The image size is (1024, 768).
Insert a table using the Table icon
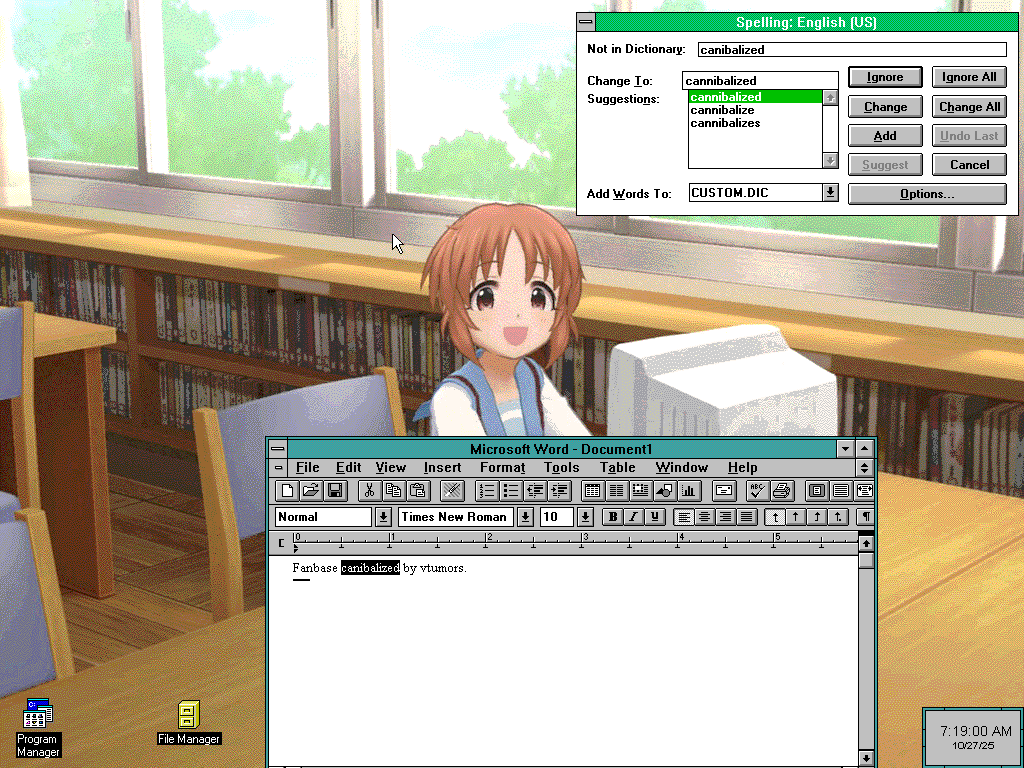(592, 490)
